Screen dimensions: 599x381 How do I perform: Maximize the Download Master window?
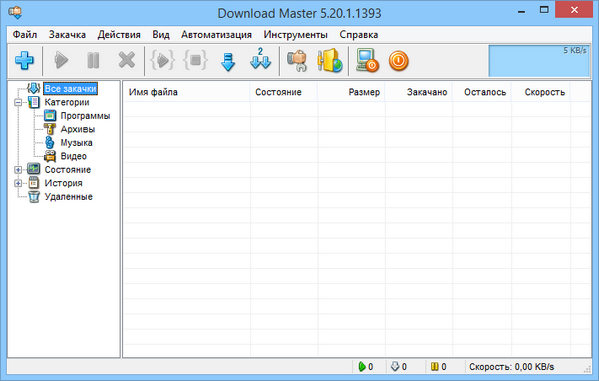point(544,10)
